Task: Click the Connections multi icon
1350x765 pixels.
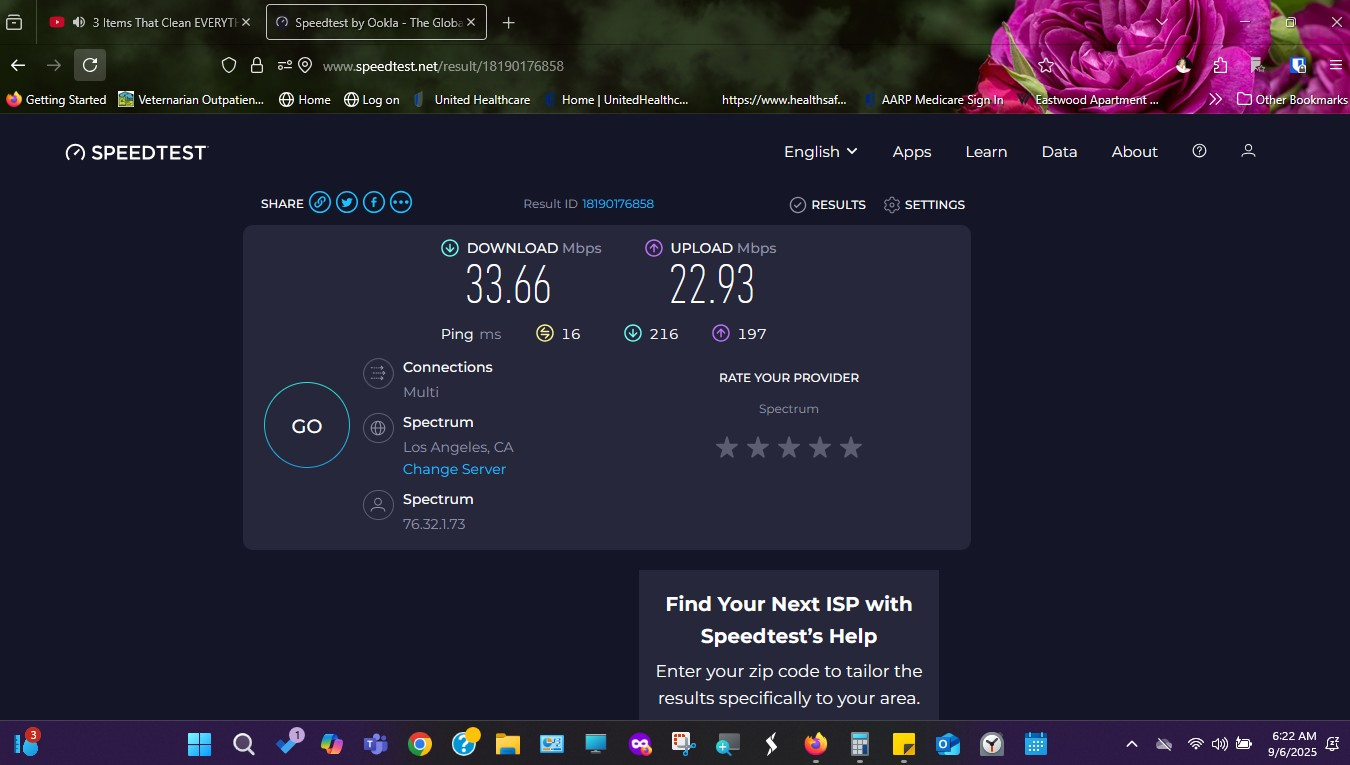Action: 378,374
